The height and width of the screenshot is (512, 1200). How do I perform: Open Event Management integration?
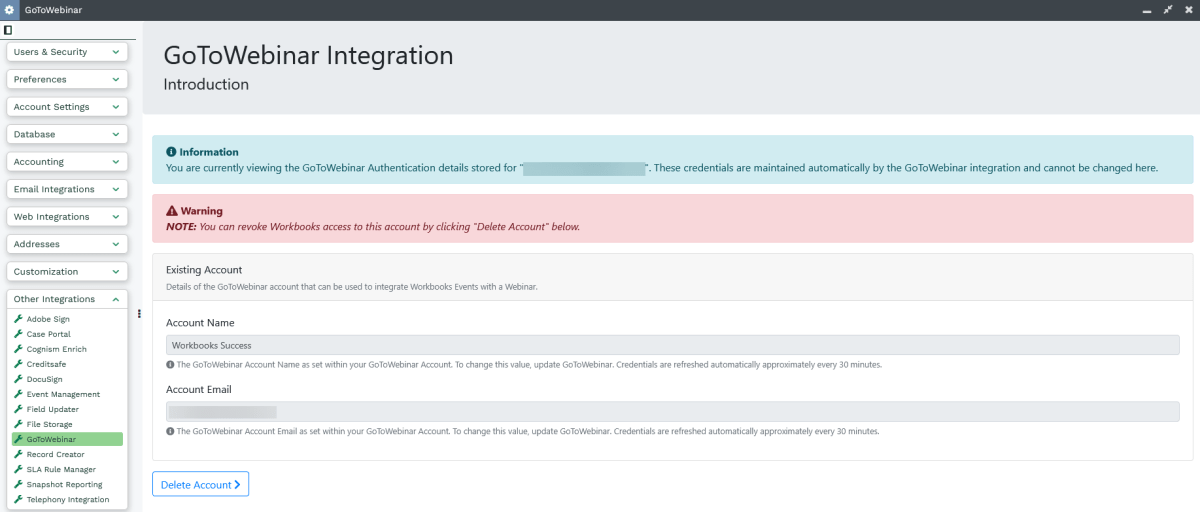(63, 394)
